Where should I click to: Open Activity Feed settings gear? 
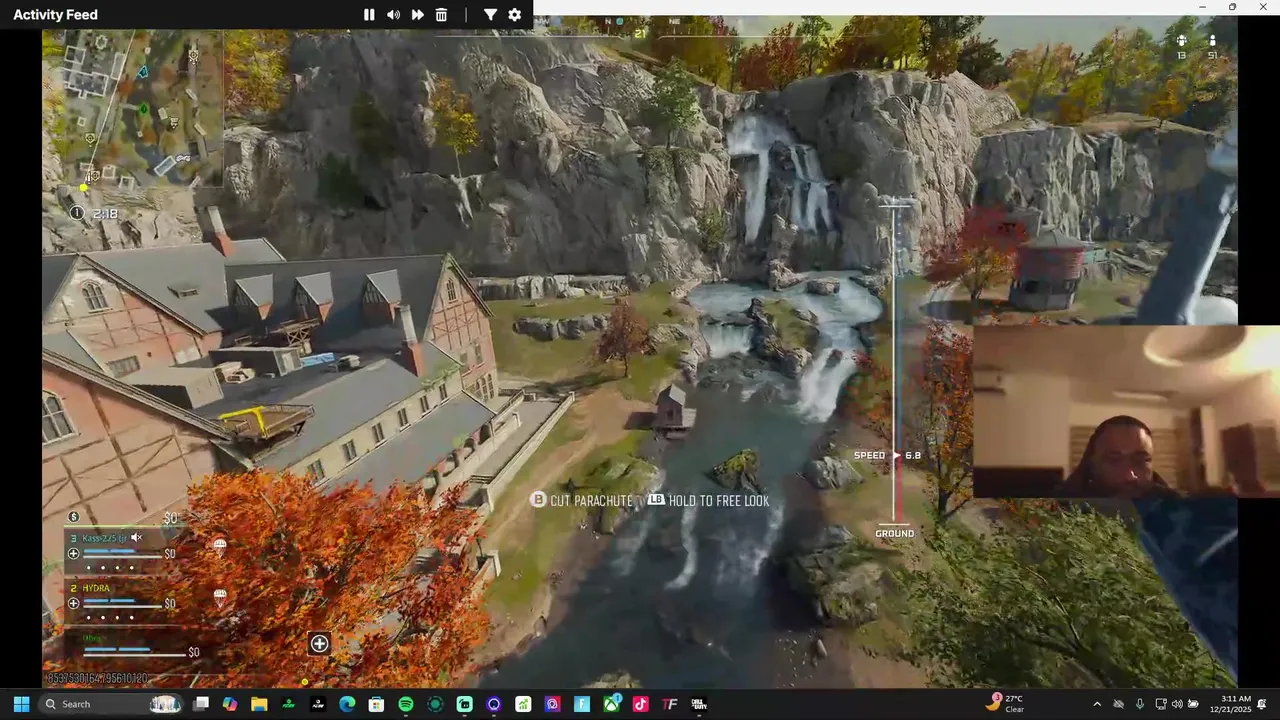click(x=514, y=15)
